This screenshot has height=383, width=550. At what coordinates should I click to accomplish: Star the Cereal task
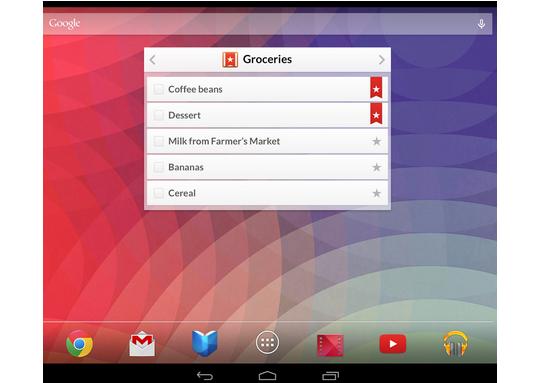(x=376, y=193)
